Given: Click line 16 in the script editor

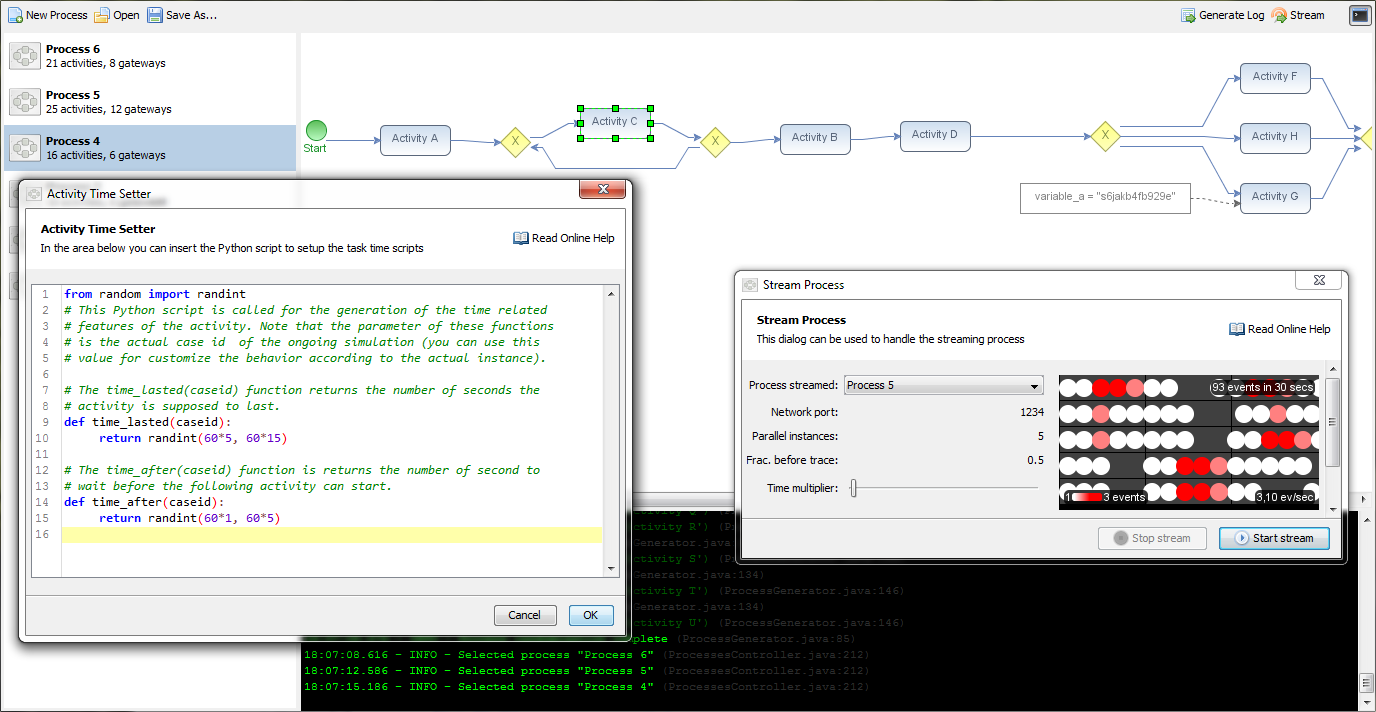Looking at the screenshot, I should [330, 535].
